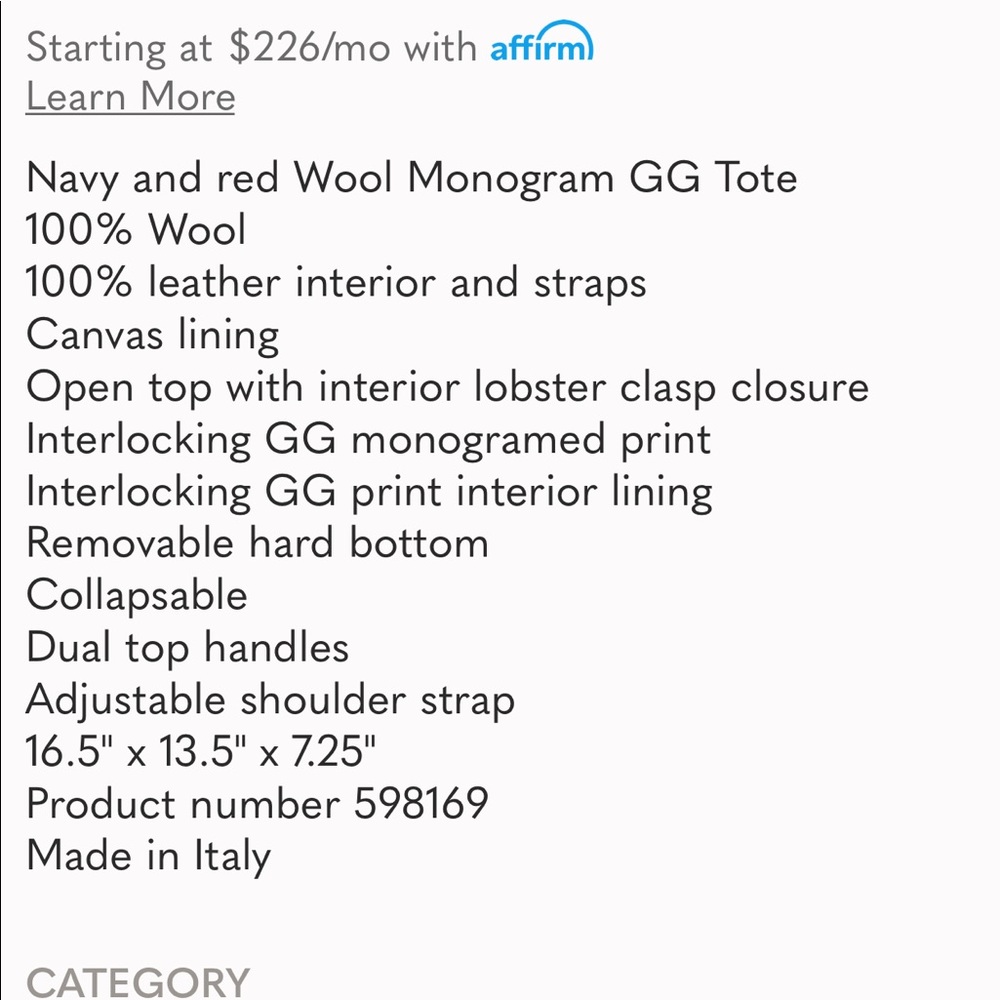Click the 'Dual top handles' line
Screen dimensions: 1000x1000
187,647
